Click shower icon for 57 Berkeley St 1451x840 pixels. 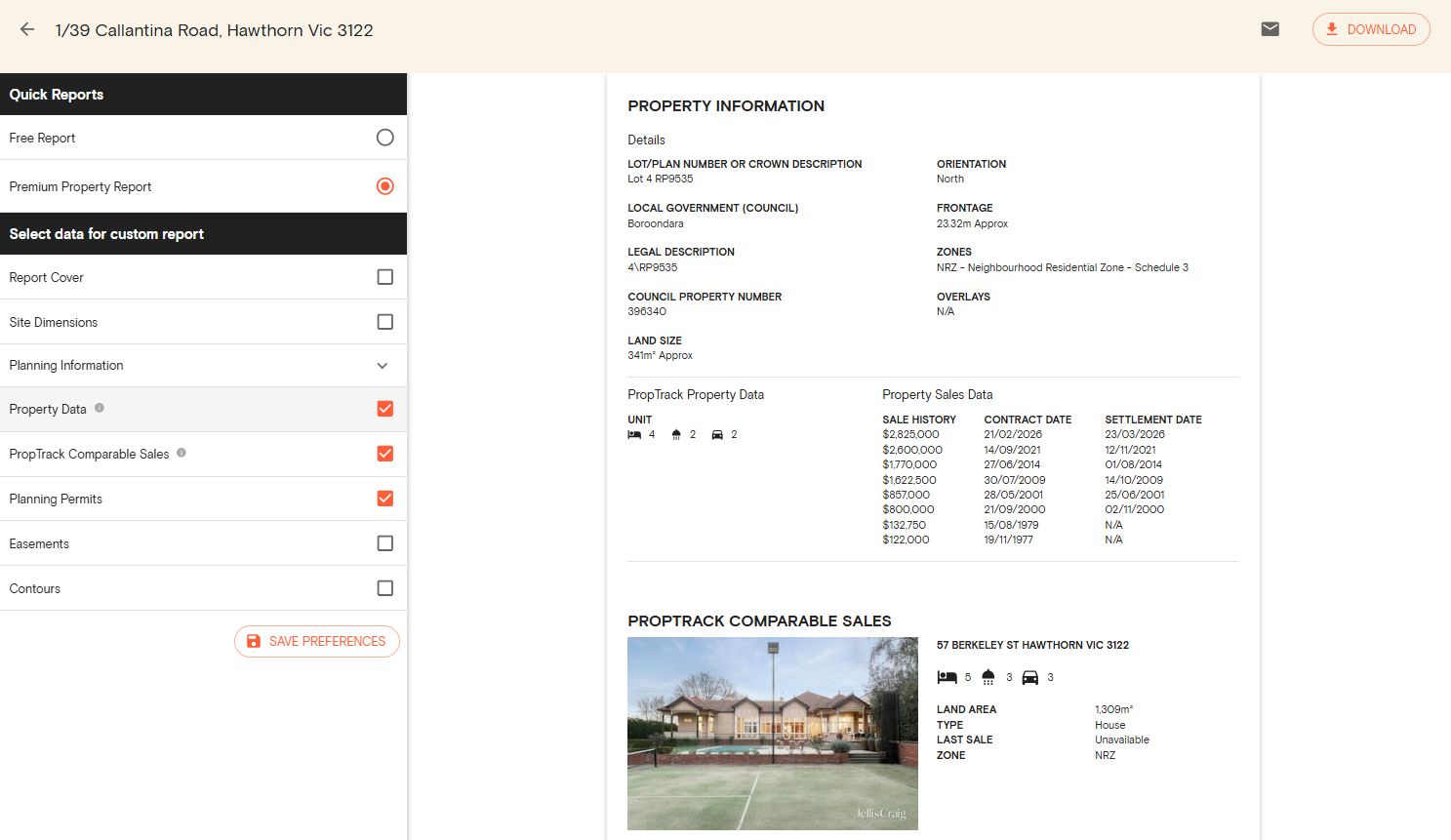pyautogui.click(x=988, y=677)
